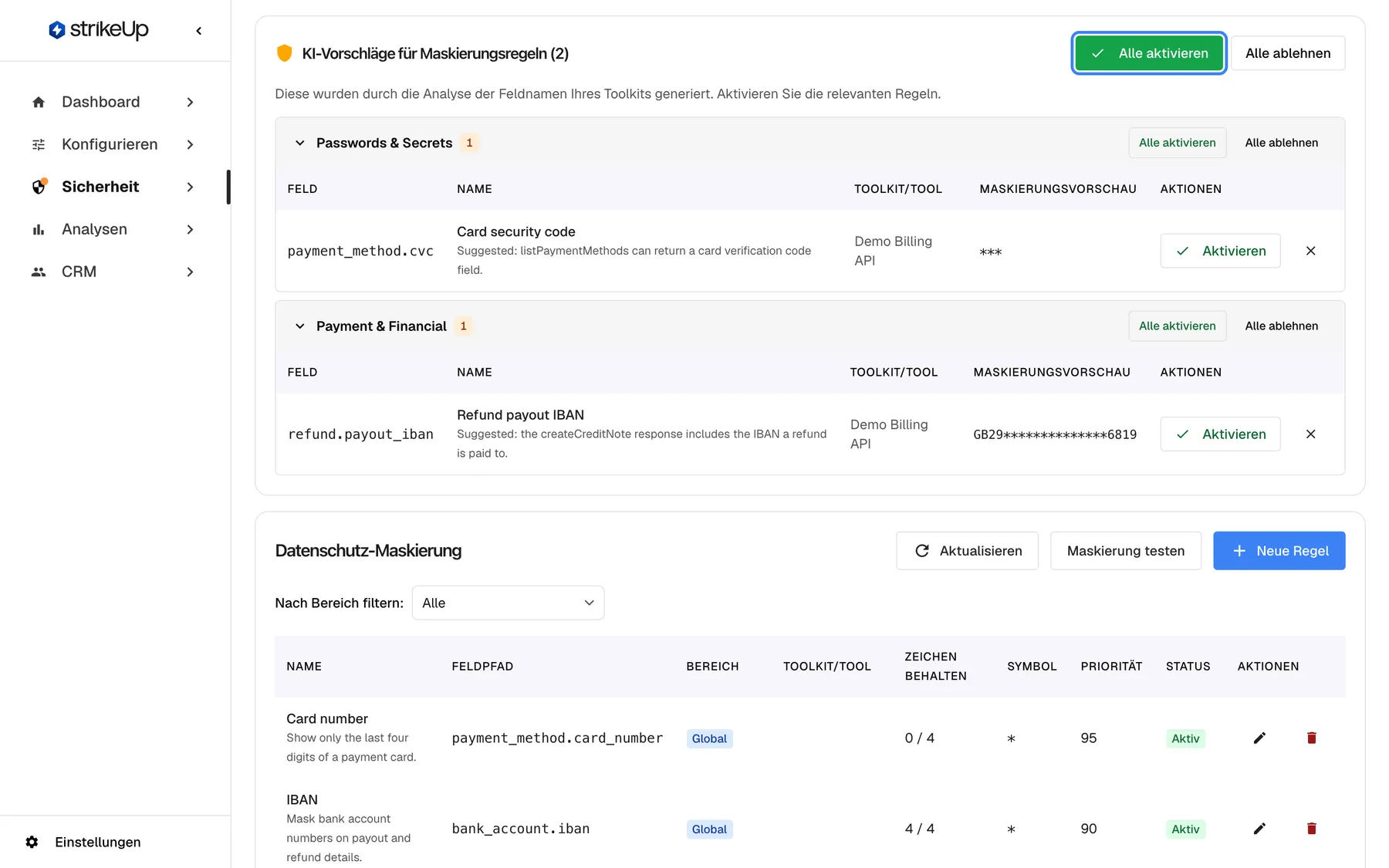Click the strikeUp logo
1389x868 pixels.
coord(98,30)
